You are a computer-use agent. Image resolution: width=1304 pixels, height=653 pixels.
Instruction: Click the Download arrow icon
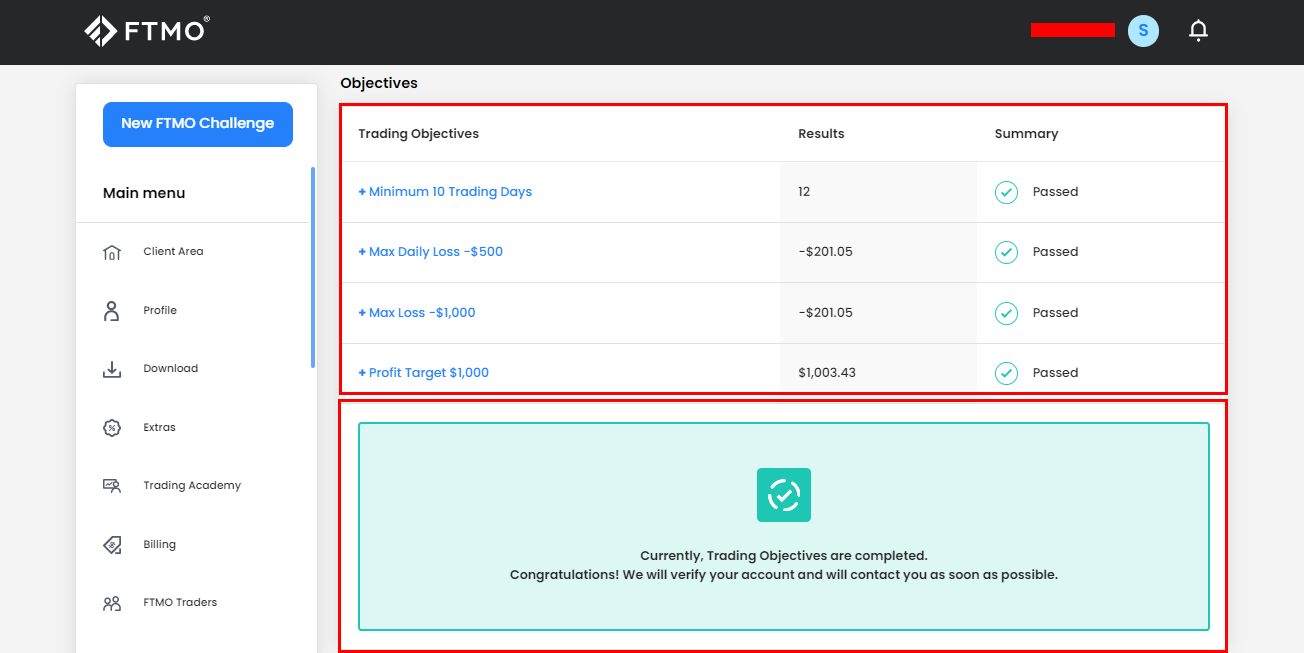(112, 369)
